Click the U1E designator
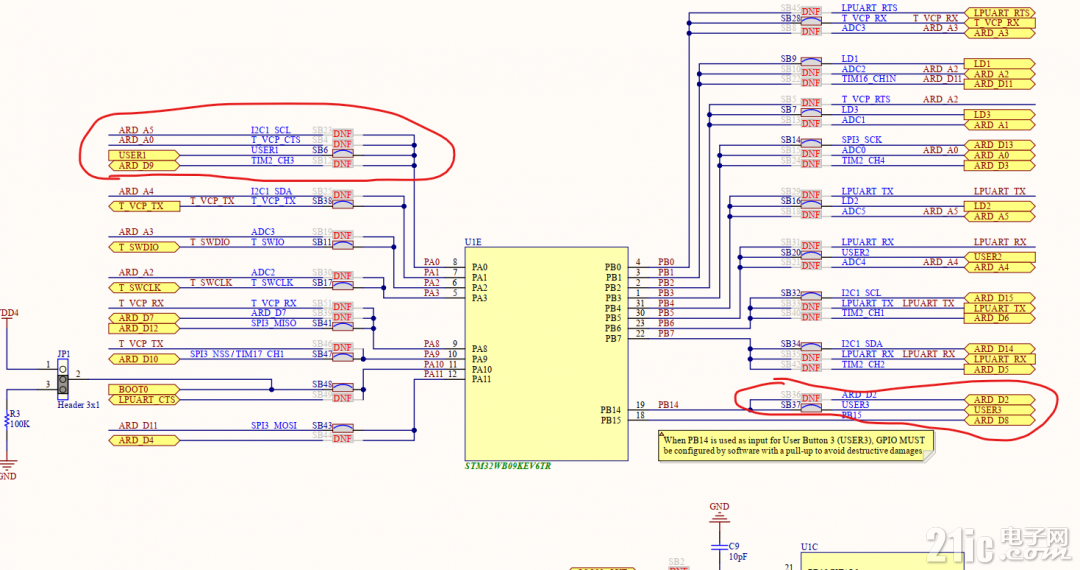The image size is (1080, 570). click(473, 242)
